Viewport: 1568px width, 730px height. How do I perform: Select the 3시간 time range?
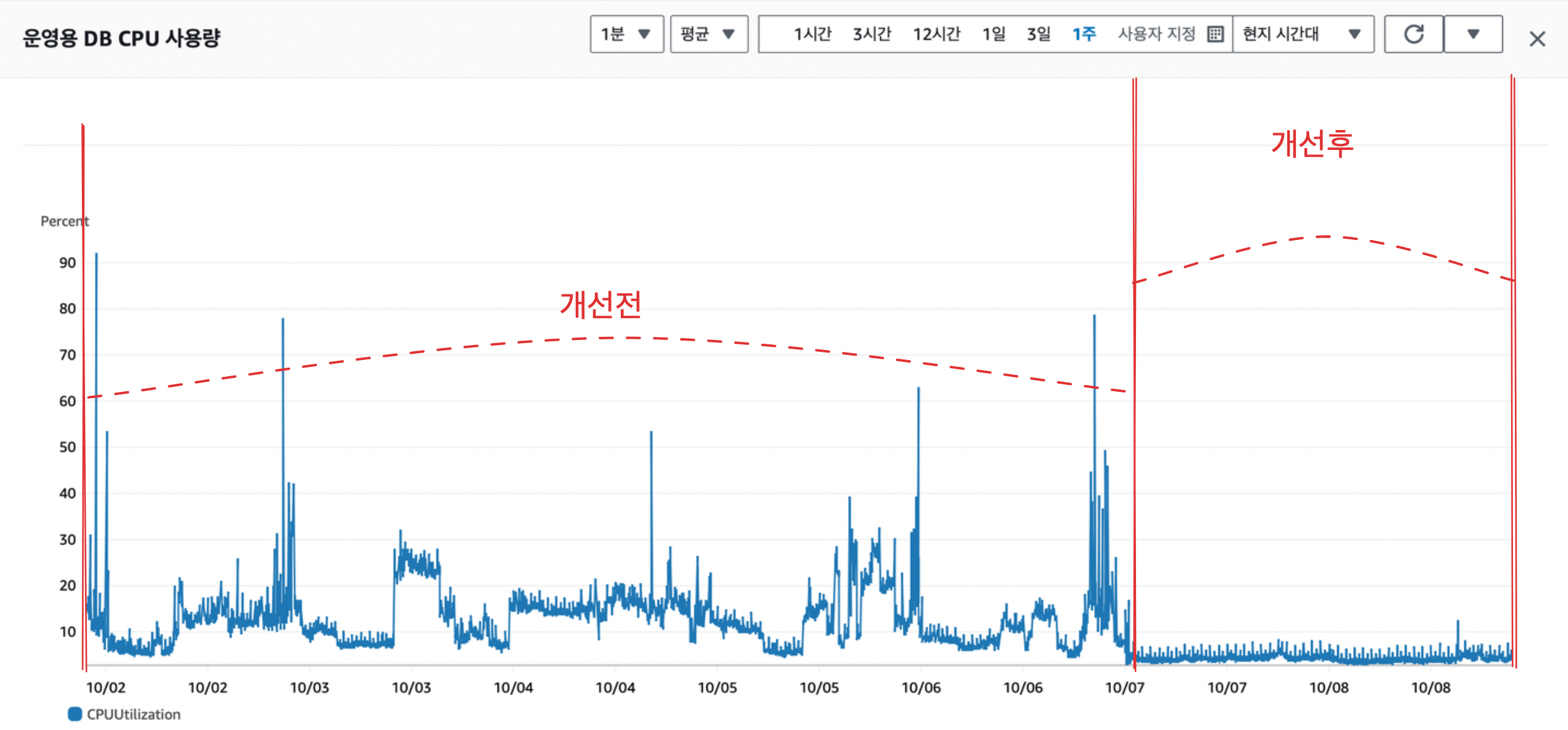[872, 34]
